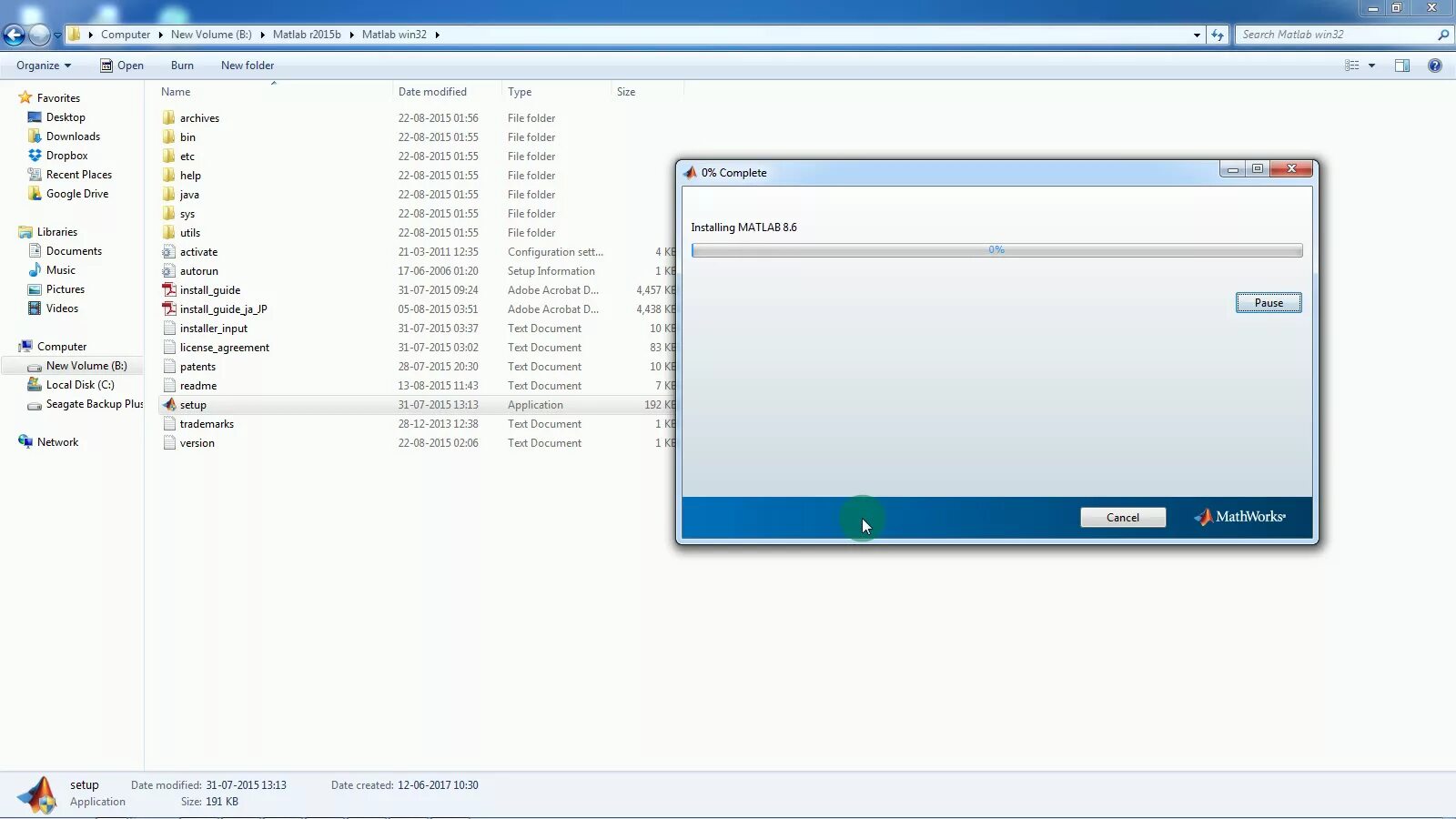This screenshot has width=1456, height=819.
Task: Click the installation progress bar at 0%
Action: coord(996,250)
